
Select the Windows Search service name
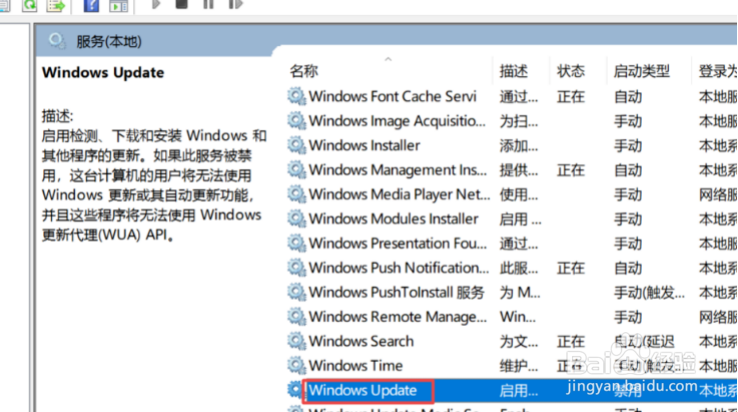coord(361,341)
